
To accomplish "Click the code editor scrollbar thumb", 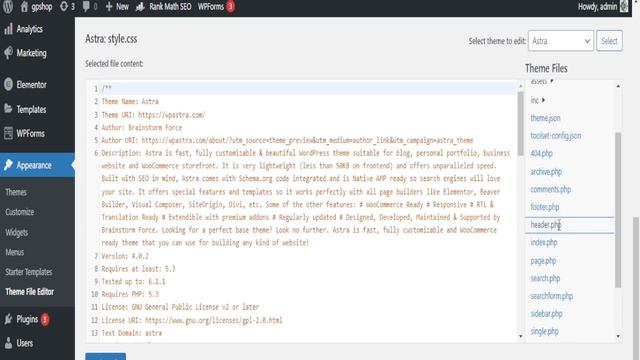I will pos(520,123).
